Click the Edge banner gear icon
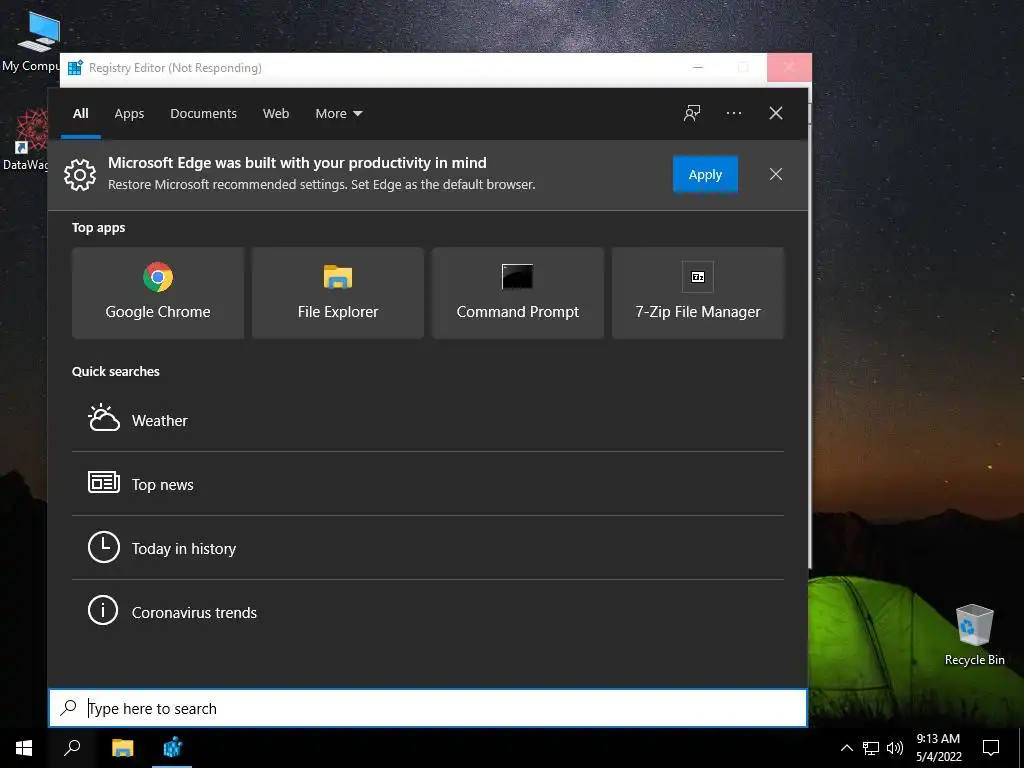Image resolution: width=1024 pixels, height=768 pixels. 80,174
